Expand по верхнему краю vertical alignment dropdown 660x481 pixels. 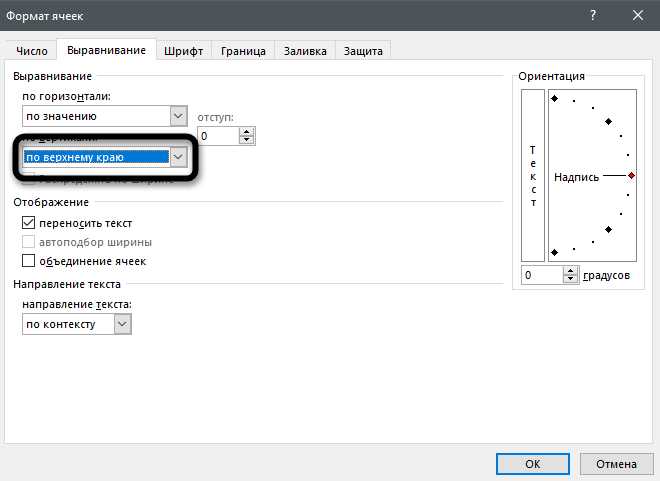click(178, 157)
